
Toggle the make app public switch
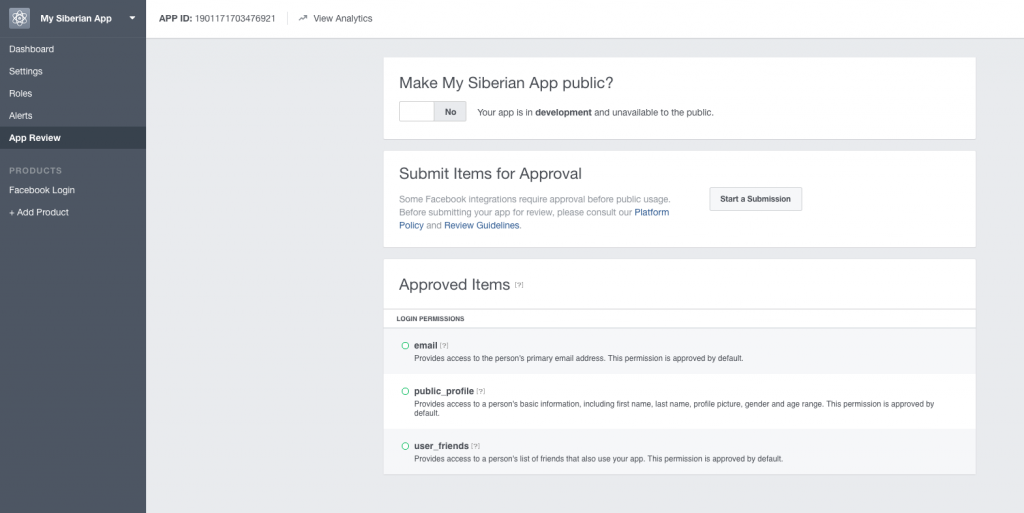coord(432,112)
